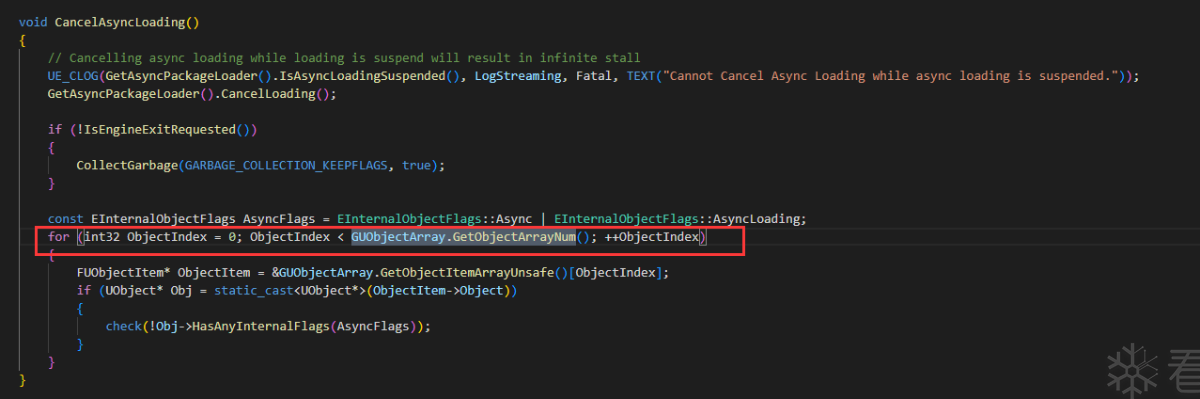The height and width of the screenshot is (399, 1200).
Task: Click the CollectGarbage function call
Action: (126, 165)
